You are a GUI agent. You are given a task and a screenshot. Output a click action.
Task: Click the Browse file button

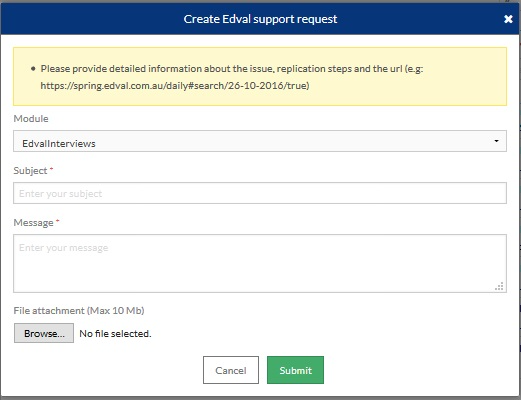point(44,333)
